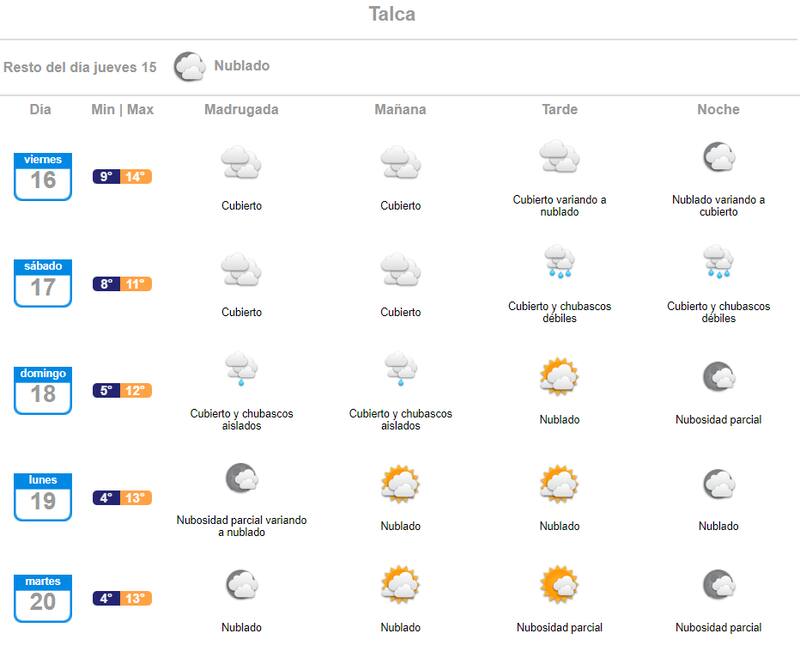Screen dimensions: 800x658
Task: Select the sábado 17 calendar date
Action: tap(43, 282)
